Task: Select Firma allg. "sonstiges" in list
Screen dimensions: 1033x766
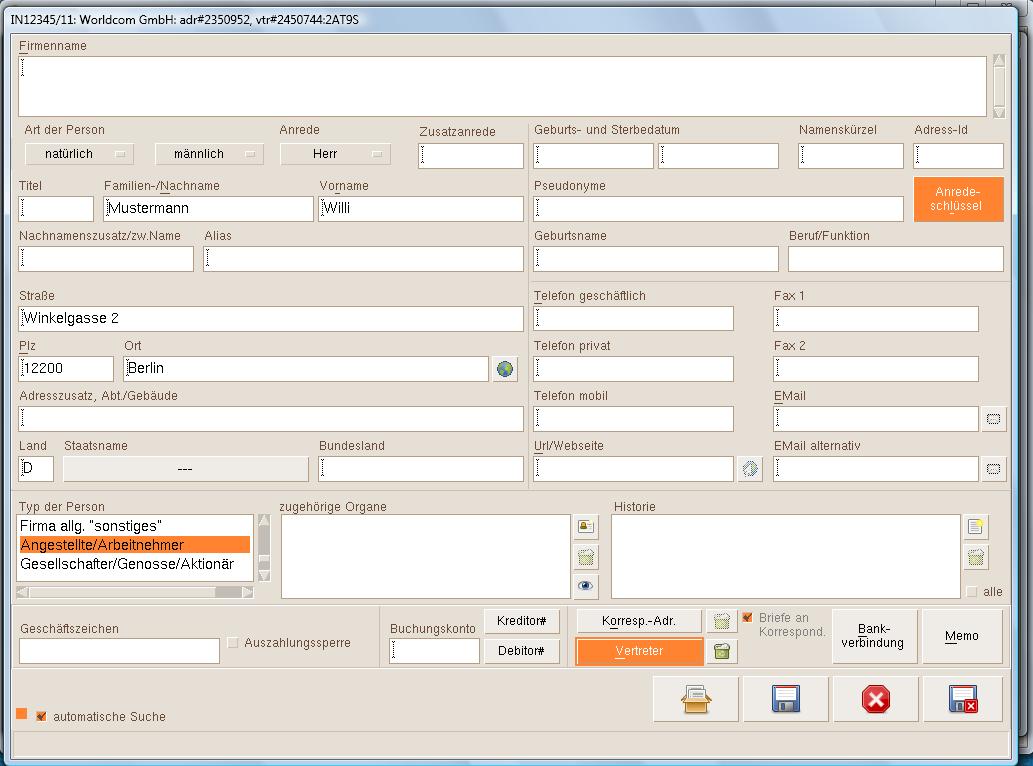Action: click(134, 526)
